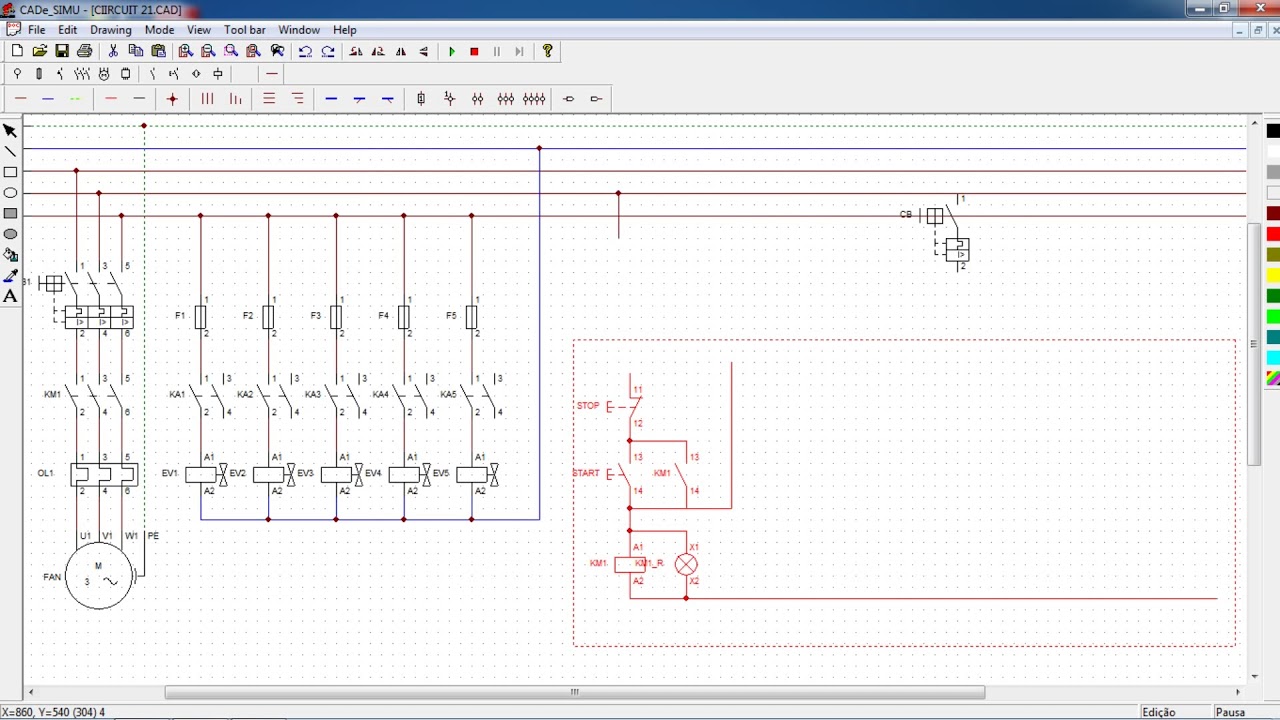Select the filled ellipse tool
The height and width of the screenshot is (720, 1280).
pyautogui.click(x=10, y=234)
